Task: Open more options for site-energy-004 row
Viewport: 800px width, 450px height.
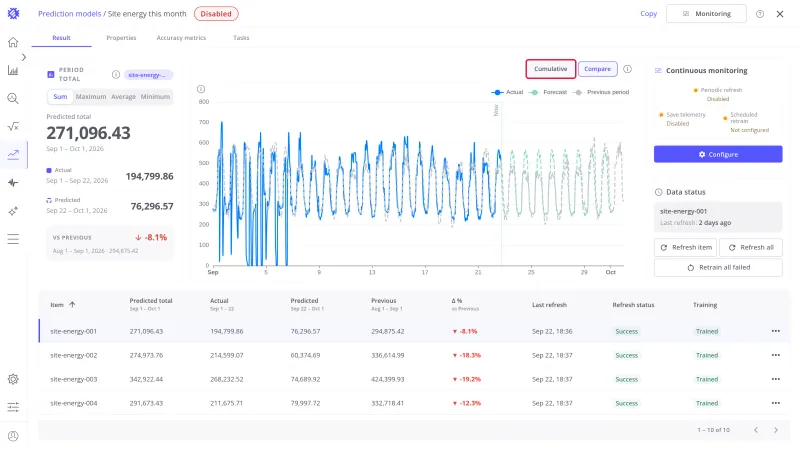Action: pyautogui.click(x=776, y=403)
